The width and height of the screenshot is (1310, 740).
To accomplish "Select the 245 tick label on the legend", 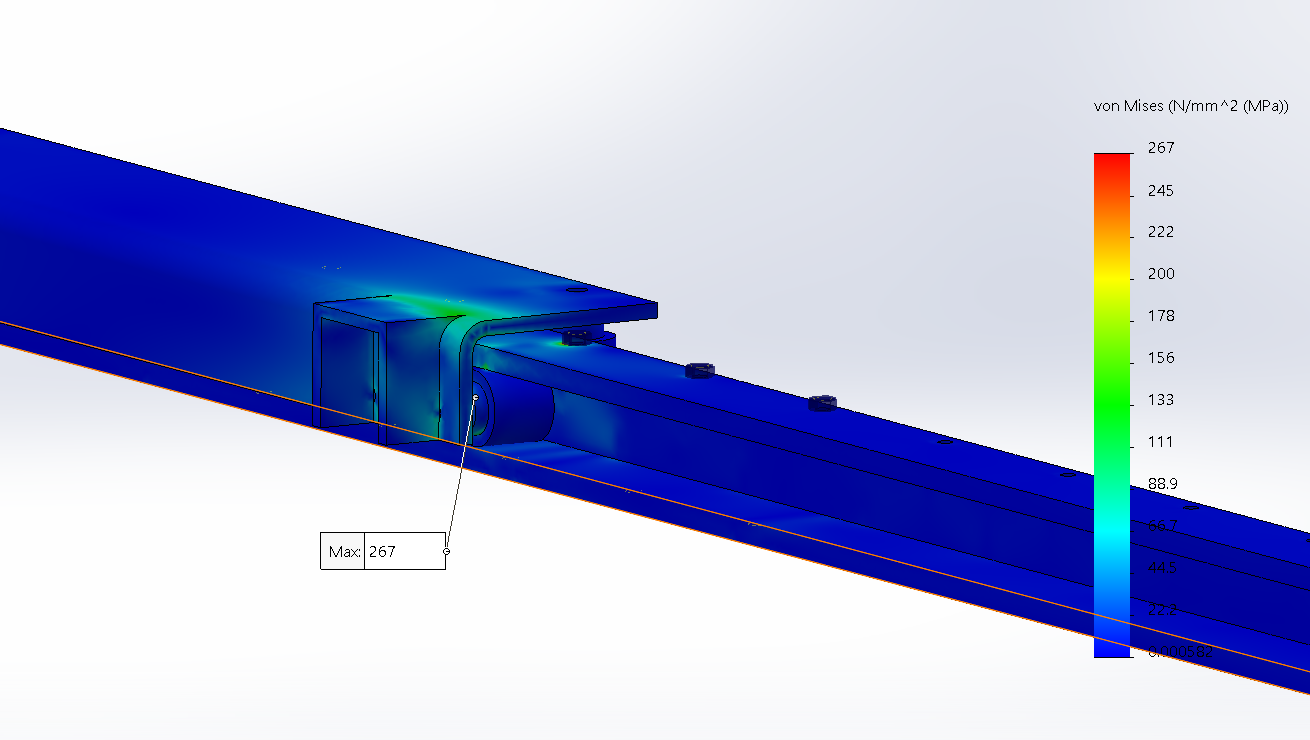I will [1161, 190].
